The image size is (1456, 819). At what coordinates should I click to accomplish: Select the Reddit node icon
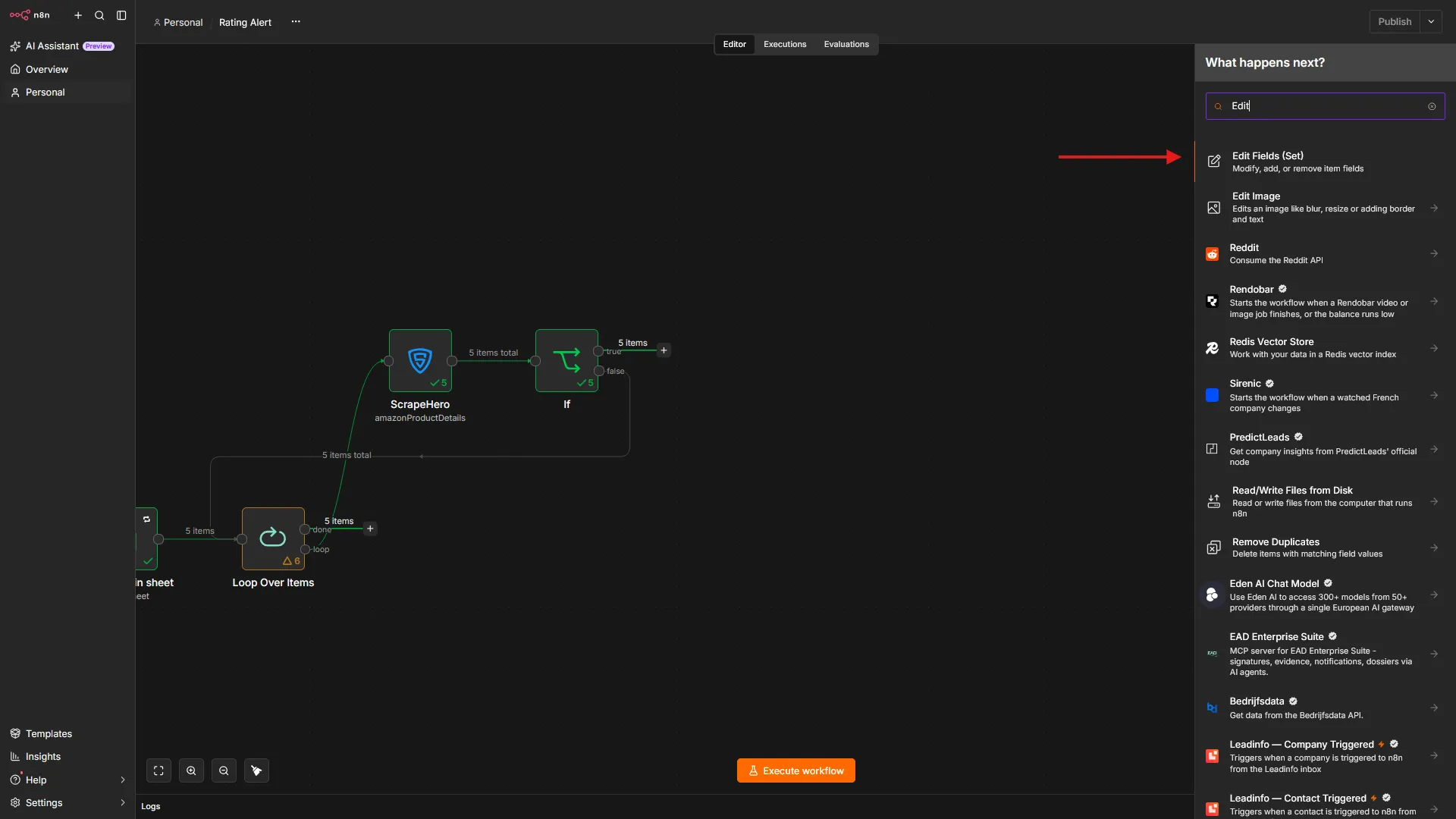pos(1213,254)
